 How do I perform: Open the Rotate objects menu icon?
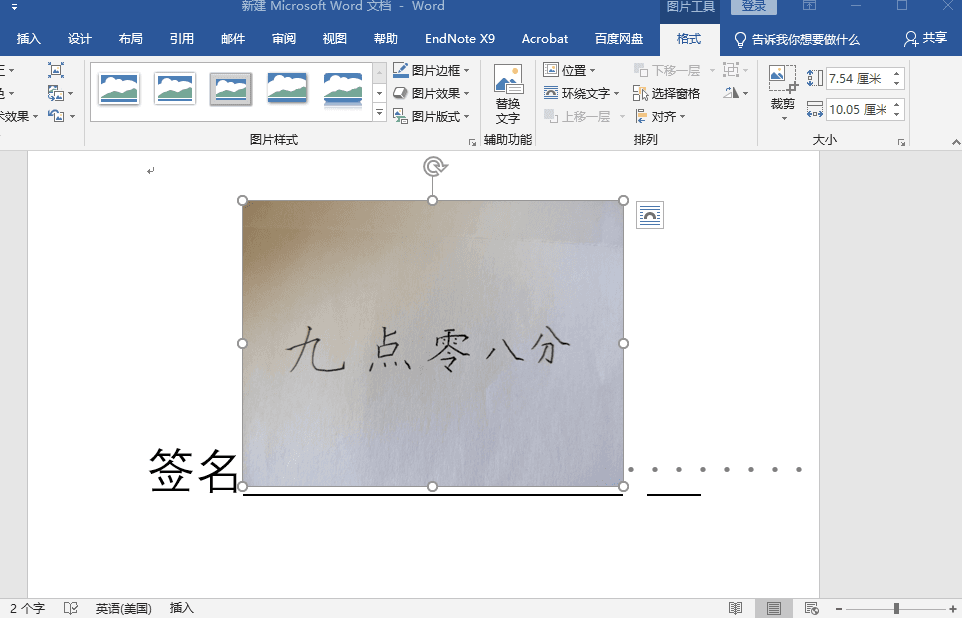731,93
